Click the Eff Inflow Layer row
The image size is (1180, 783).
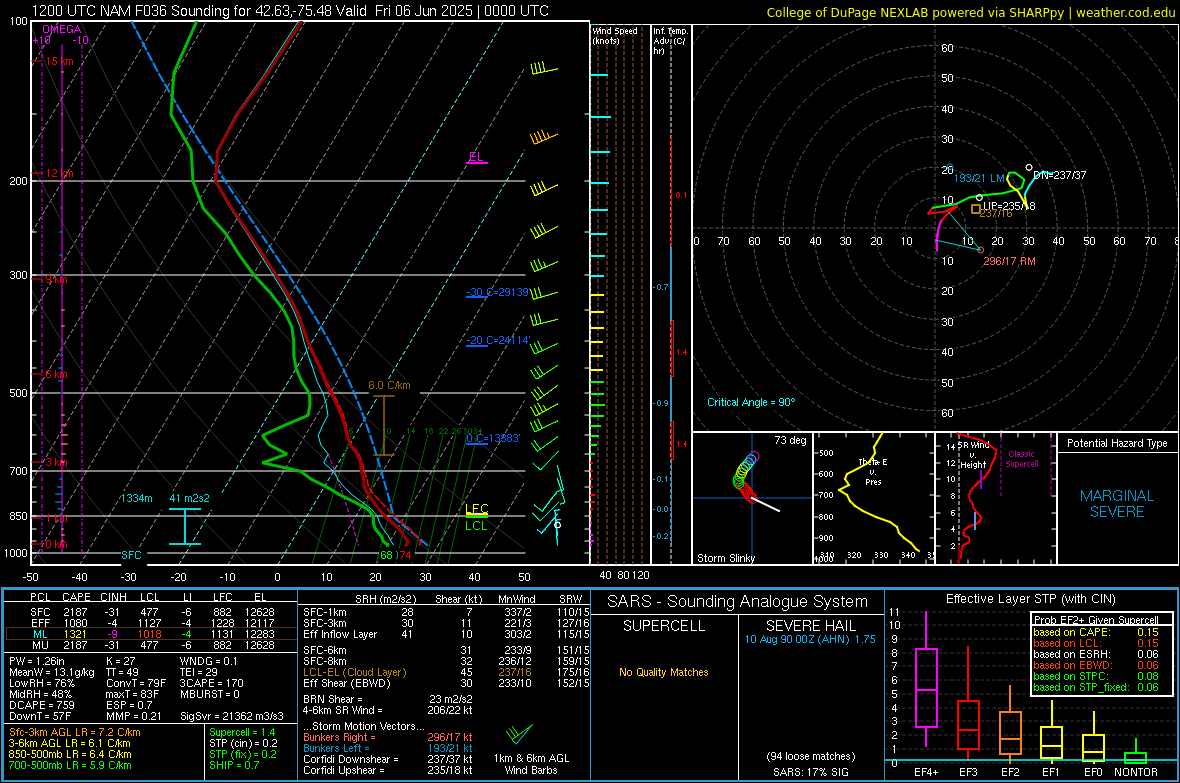coord(446,634)
